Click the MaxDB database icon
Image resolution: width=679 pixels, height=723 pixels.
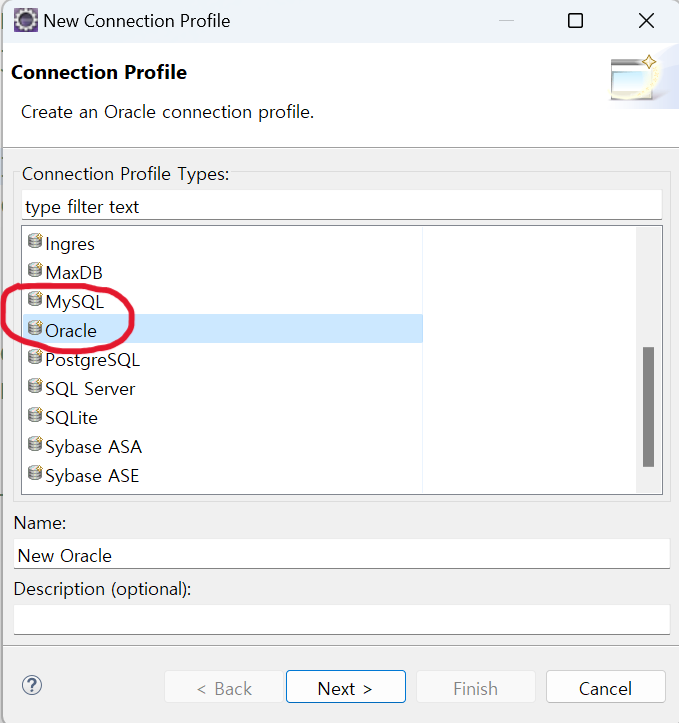click(x=35, y=270)
